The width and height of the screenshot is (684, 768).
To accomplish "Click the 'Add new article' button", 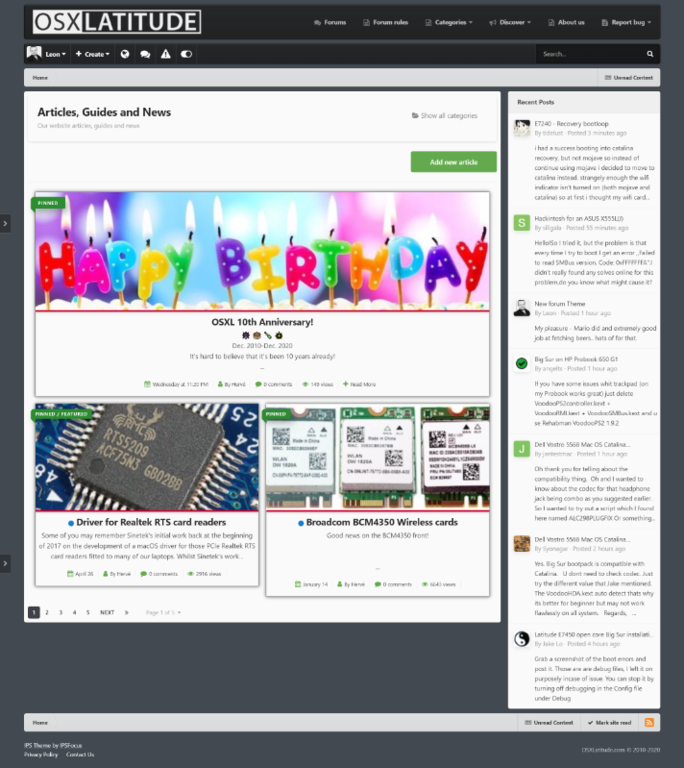I will pos(453,162).
